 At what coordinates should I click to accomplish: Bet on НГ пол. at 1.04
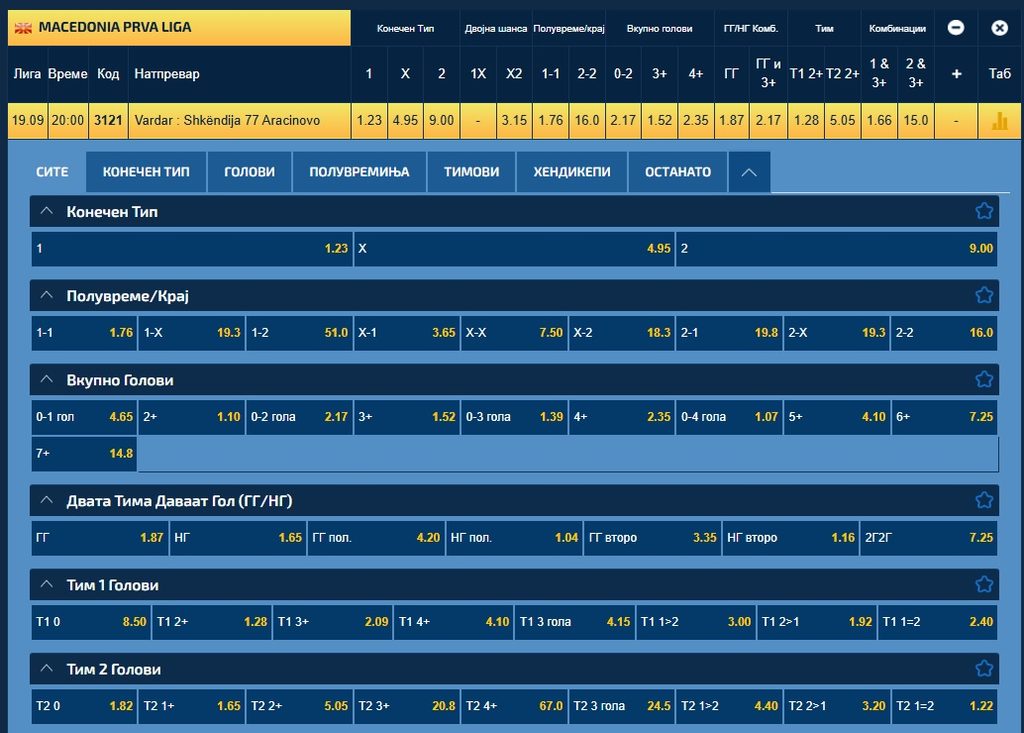click(515, 538)
